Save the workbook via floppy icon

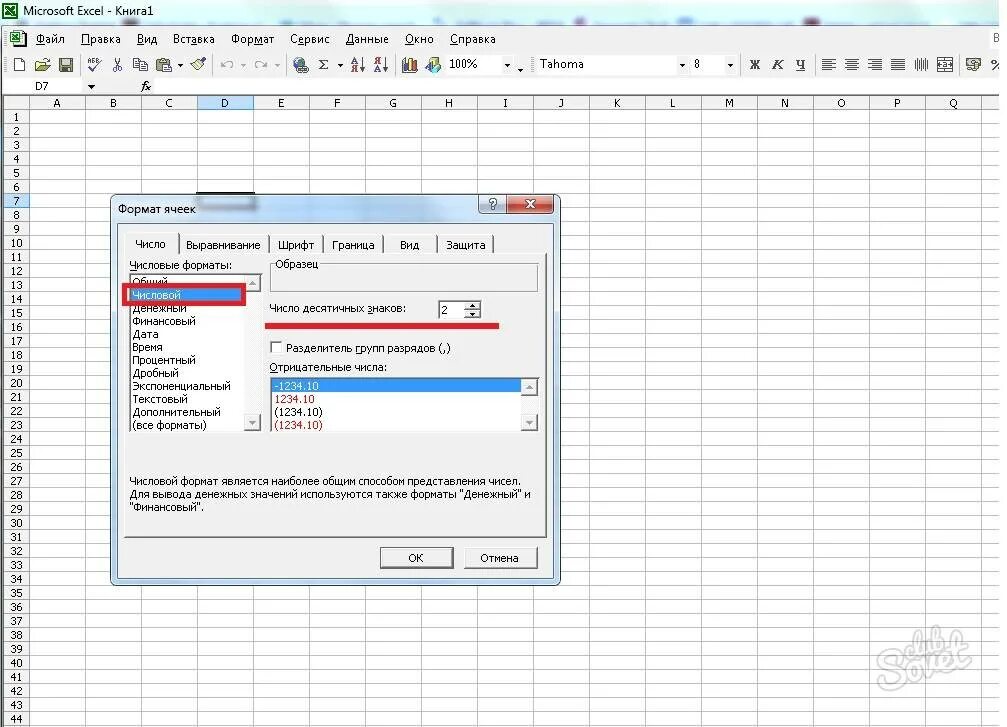(x=66, y=64)
